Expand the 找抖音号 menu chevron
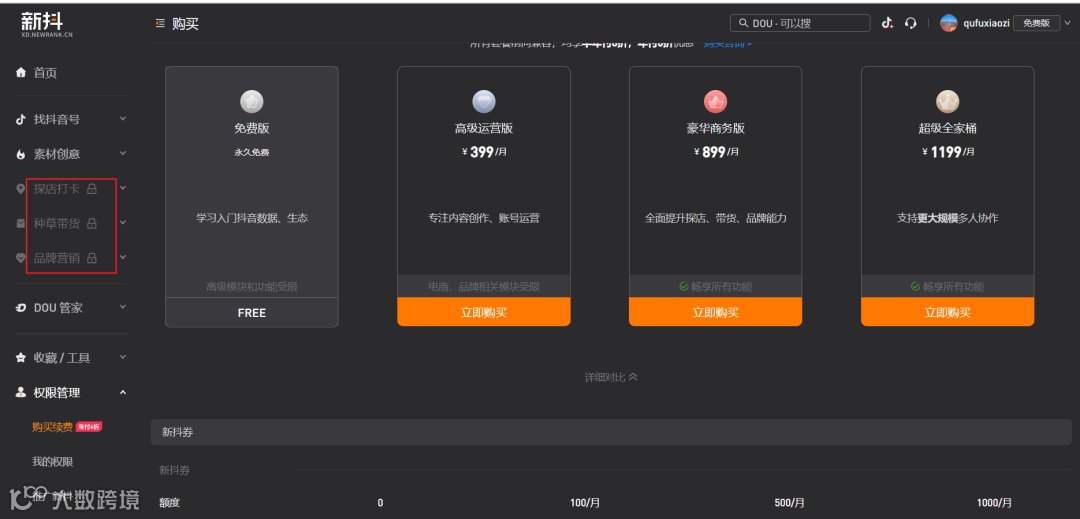 123,118
